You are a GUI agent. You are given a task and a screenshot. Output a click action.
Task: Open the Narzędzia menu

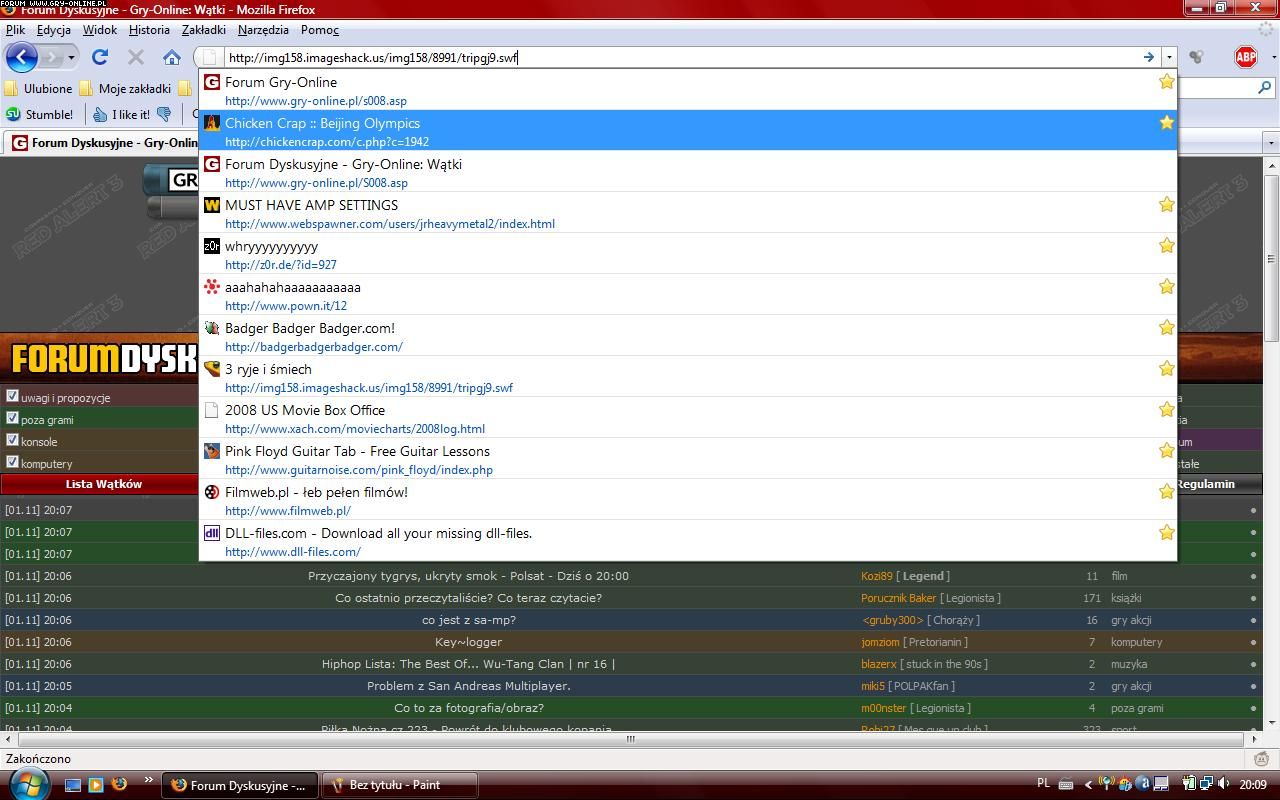click(263, 30)
